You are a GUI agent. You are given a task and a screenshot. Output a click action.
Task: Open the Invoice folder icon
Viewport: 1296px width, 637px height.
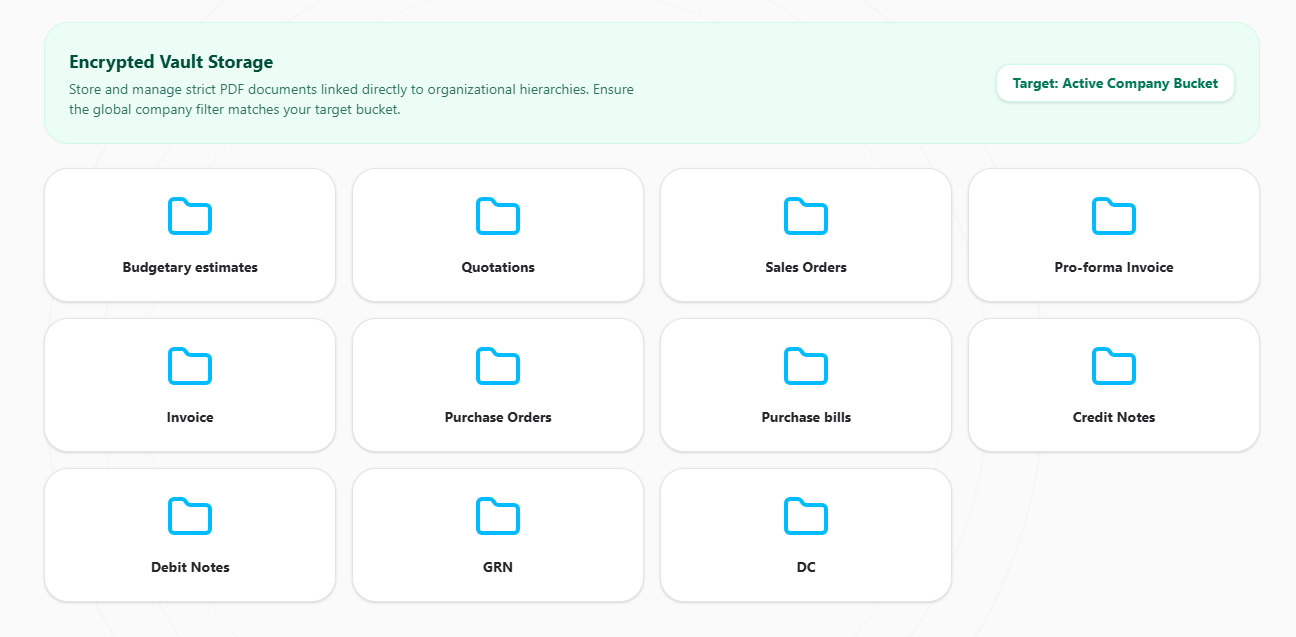190,367
